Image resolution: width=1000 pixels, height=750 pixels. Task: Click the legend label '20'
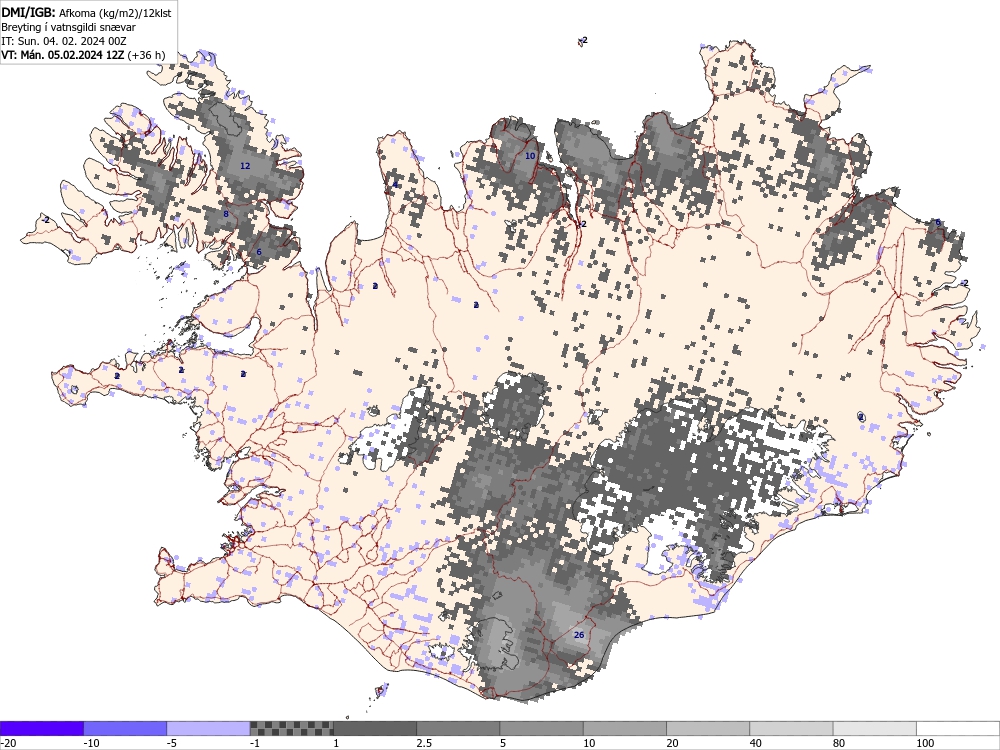point(673,744)
